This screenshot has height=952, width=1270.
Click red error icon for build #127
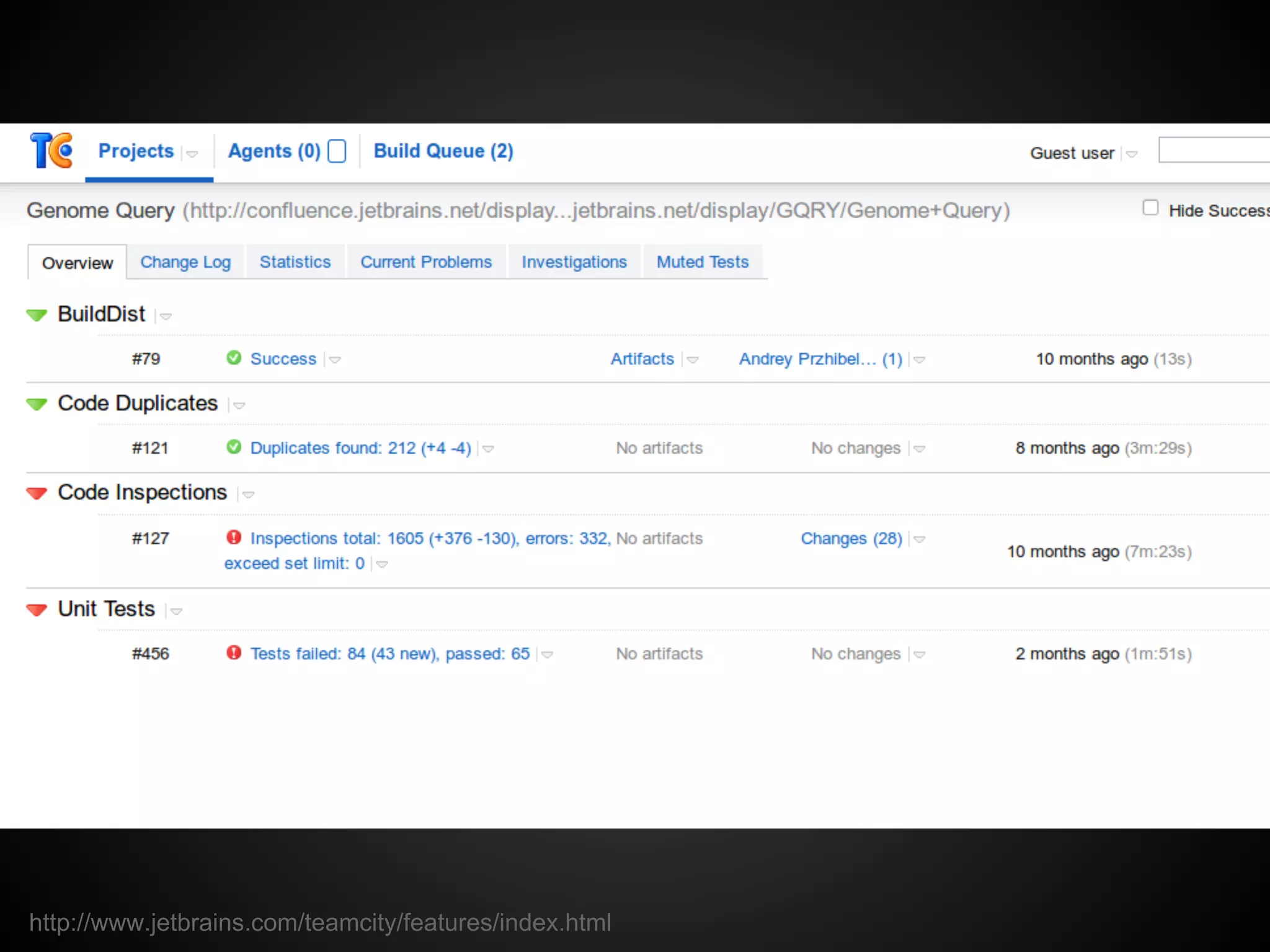click(x=234, y=537)
